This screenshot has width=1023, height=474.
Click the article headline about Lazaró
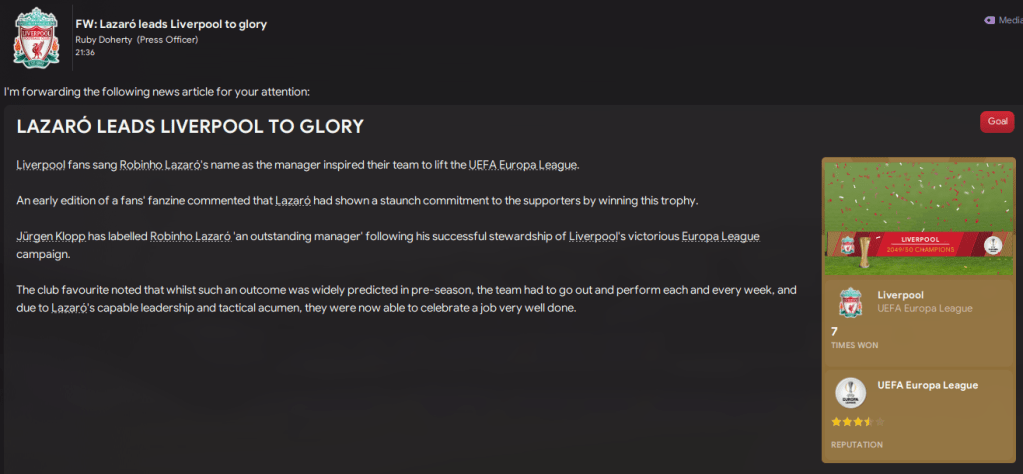point(190,127)
